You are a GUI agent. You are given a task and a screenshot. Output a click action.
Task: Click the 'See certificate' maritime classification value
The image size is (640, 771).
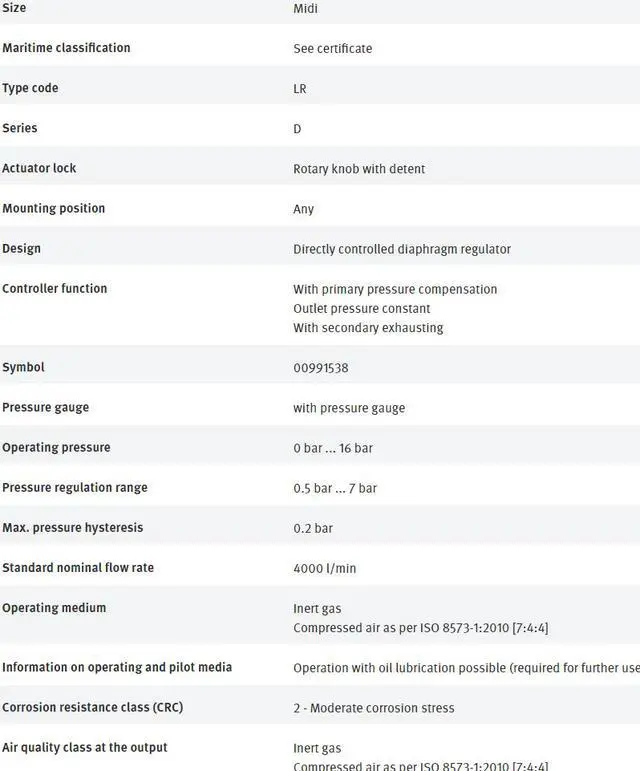(332, 49)
